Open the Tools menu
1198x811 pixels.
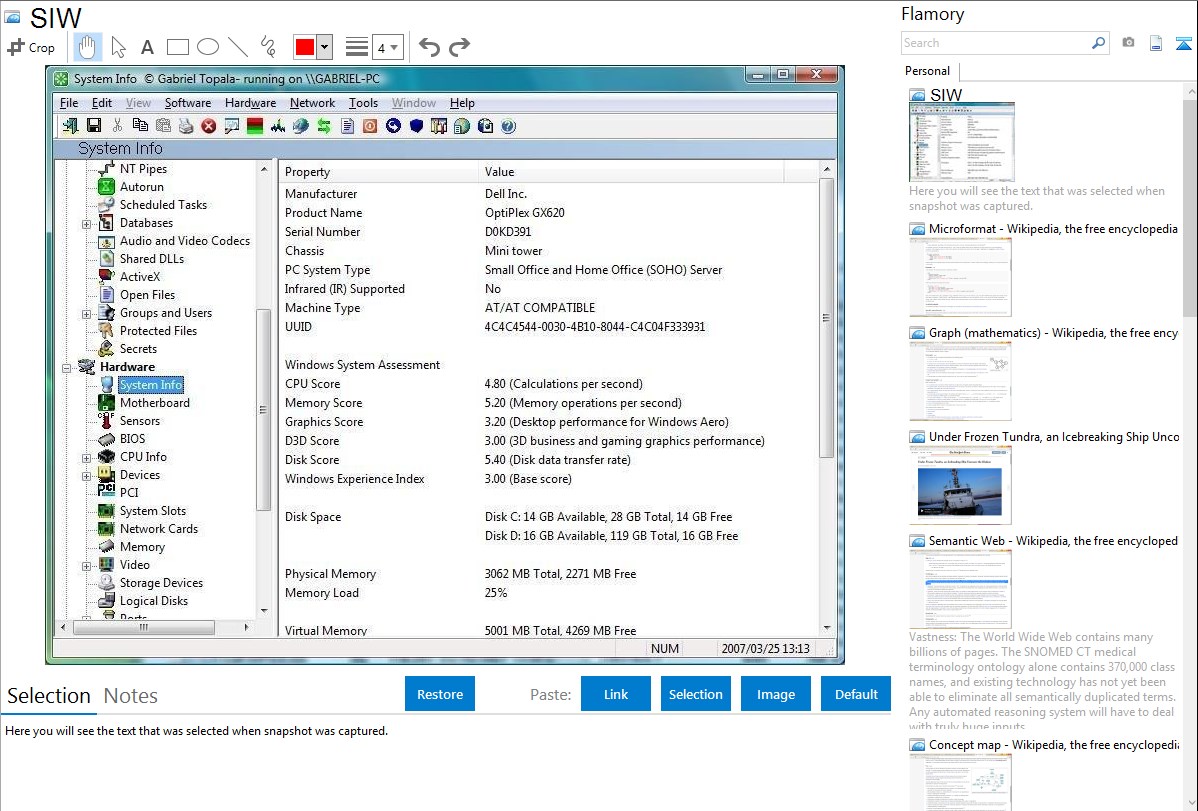pyautogui.click(x=364, y=103)
